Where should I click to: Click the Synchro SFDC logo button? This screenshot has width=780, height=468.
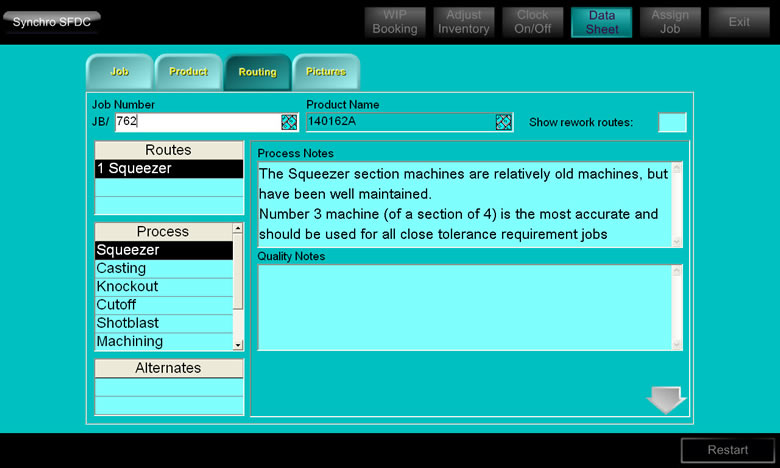click(x=52, y=22)
